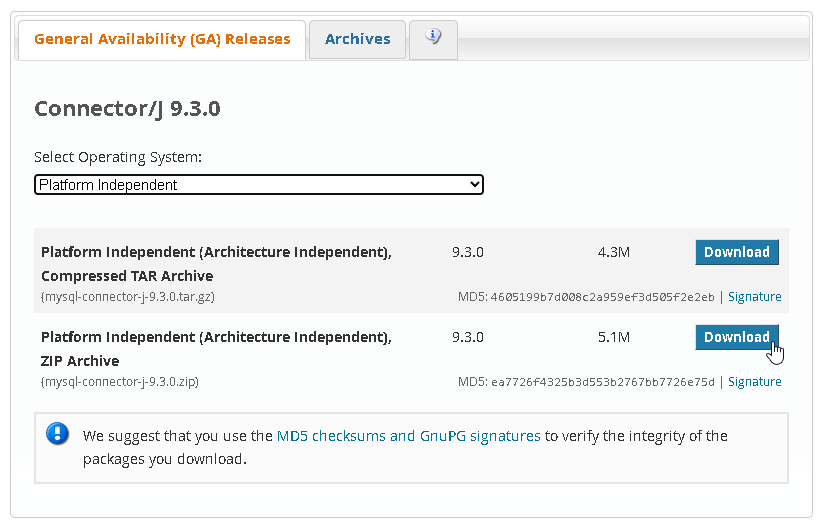Download the ZIP Archive package

click(736, 337)
